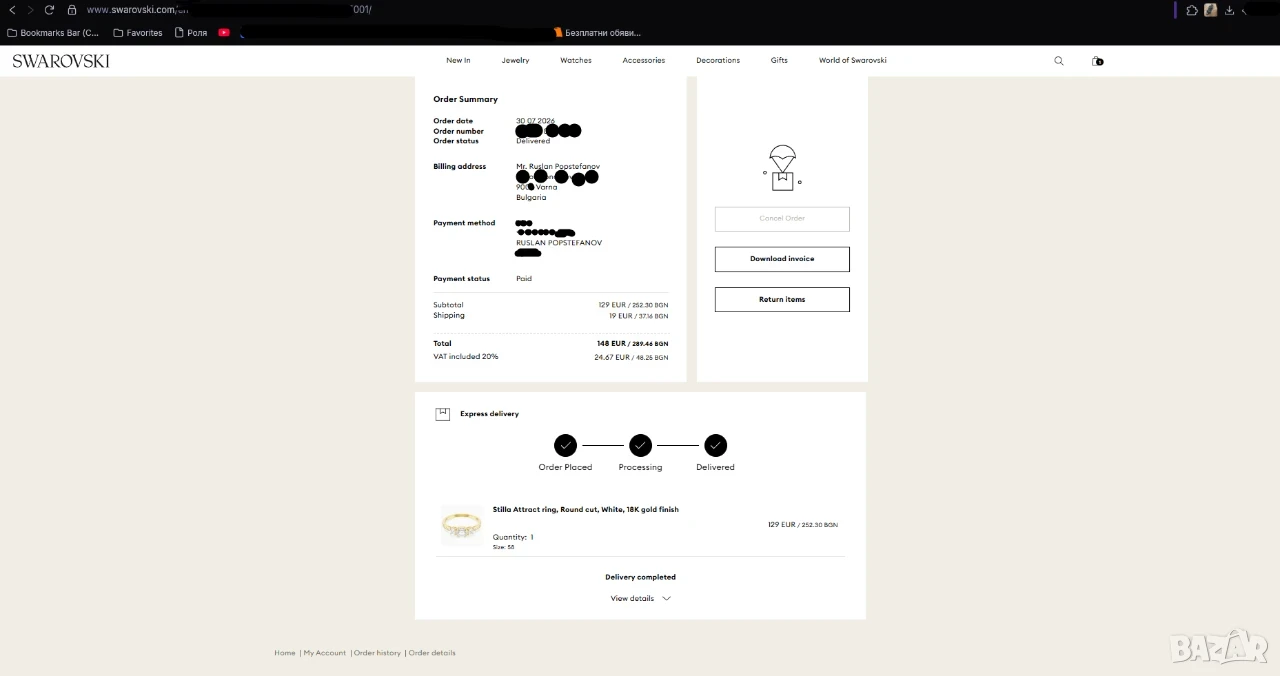Click Order details breadcrumb
The image size is (1280, 676).
432,653
